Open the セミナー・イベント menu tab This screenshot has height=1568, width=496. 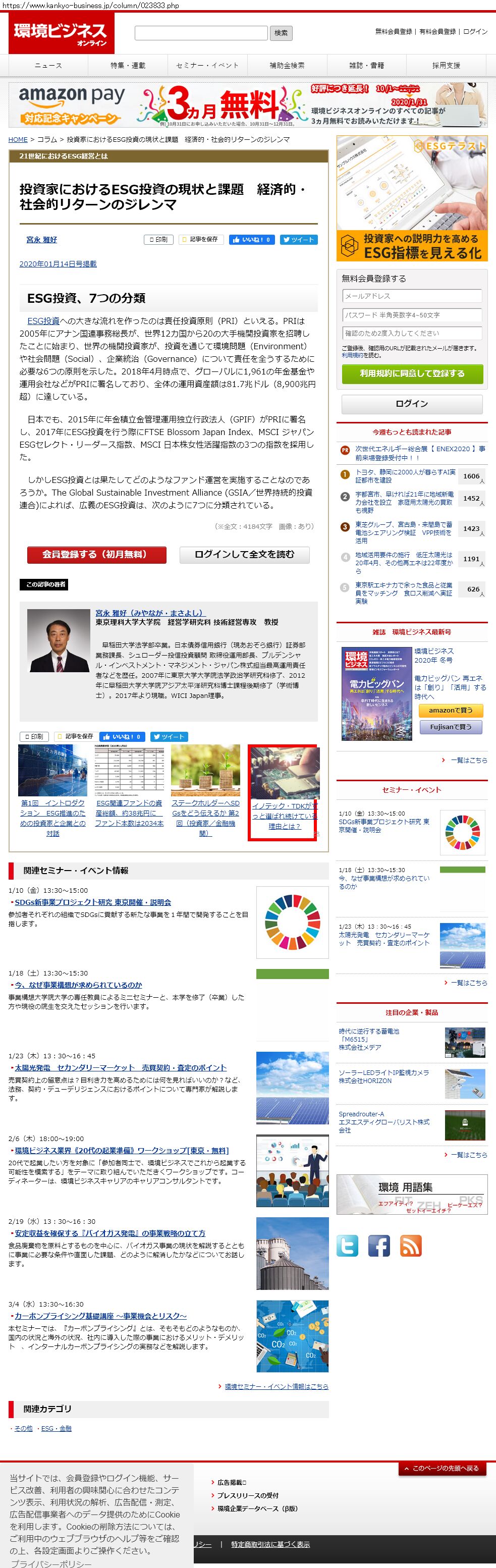click(207, 65)
